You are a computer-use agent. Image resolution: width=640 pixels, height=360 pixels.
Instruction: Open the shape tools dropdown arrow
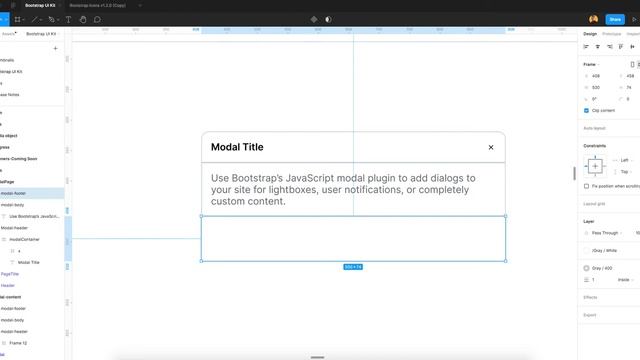click(x=41, y=20)
